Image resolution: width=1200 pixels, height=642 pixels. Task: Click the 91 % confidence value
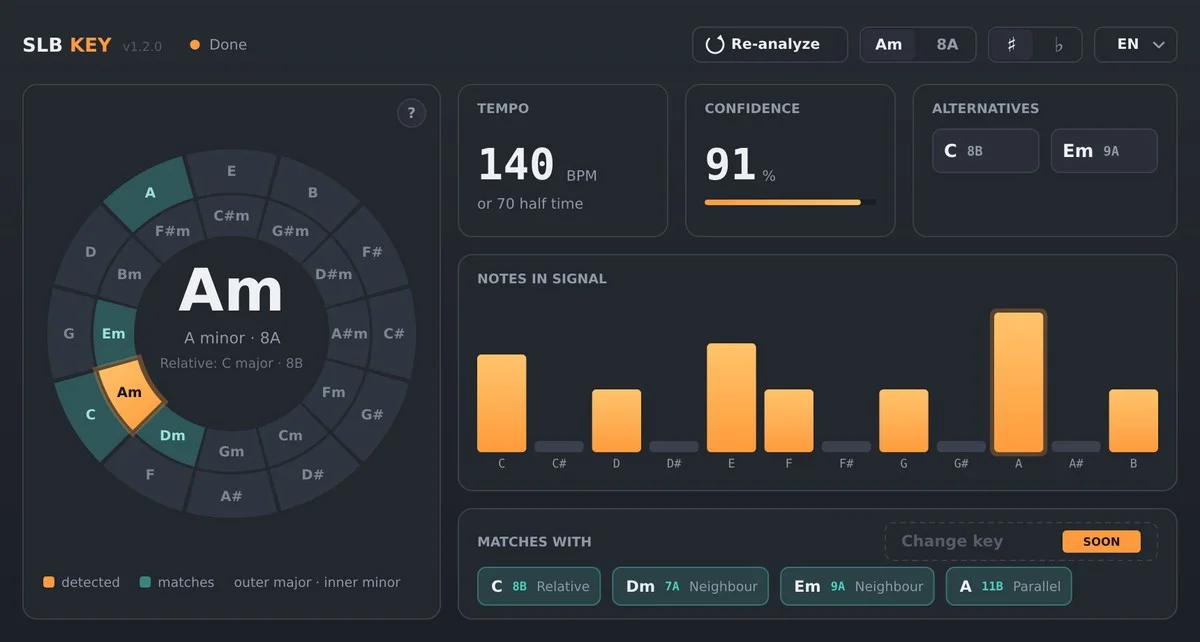(740, 166)
